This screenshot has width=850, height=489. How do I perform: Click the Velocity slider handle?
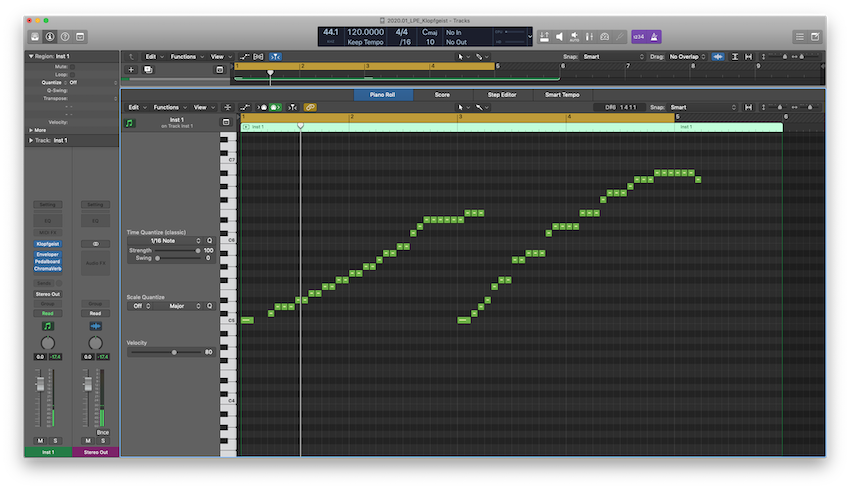click(x=174, y=352)
